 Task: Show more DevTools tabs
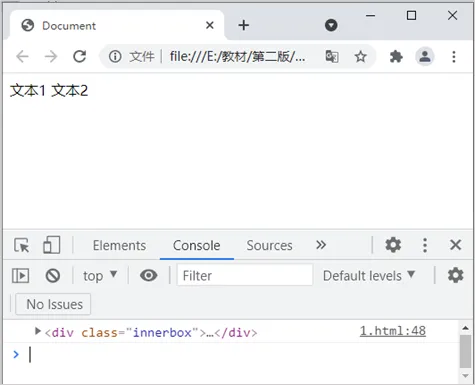click(321, 245)
